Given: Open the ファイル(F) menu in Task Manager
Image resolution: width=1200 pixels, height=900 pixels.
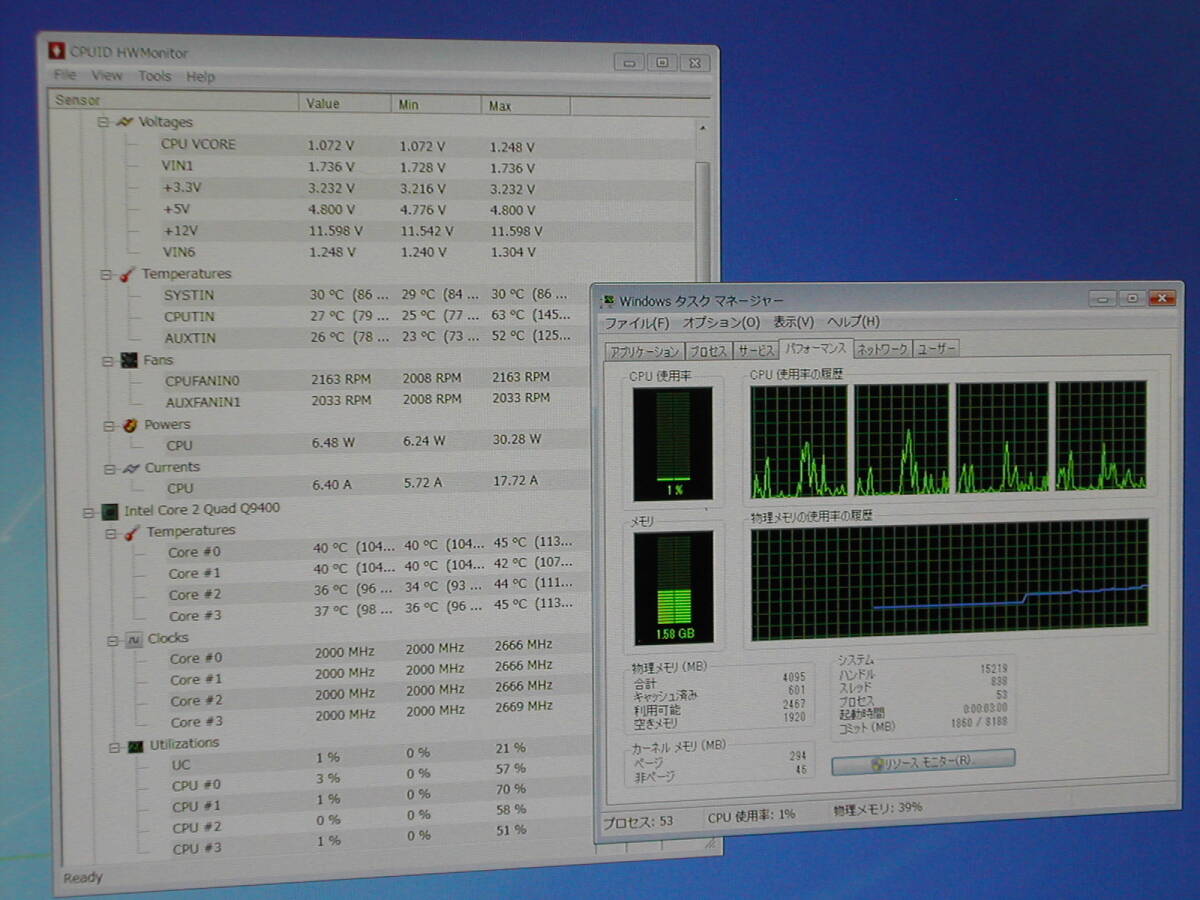Looking at the screenshot, I should (x=637, y=323).
